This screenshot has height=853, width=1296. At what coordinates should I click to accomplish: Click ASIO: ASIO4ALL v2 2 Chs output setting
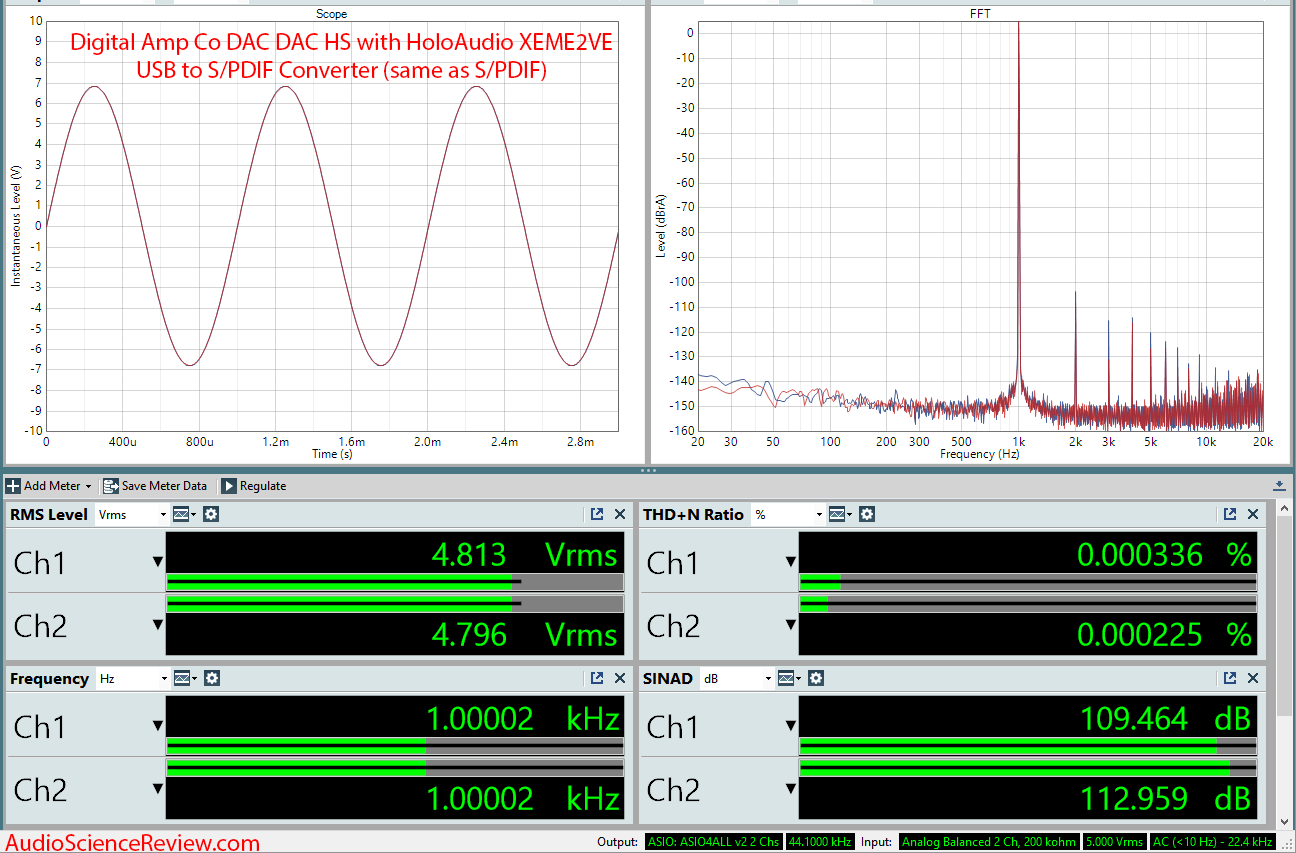pyautogui.click(x=713, y=842)
